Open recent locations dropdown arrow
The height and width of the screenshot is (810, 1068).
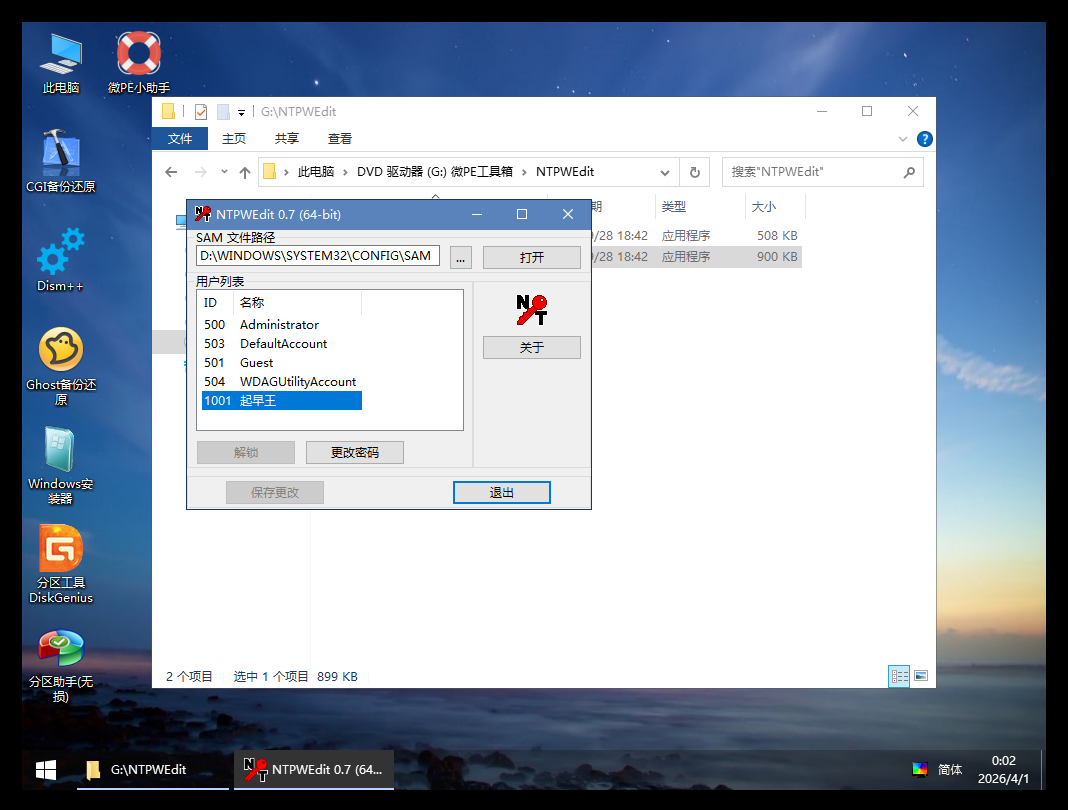coord(224,172)
